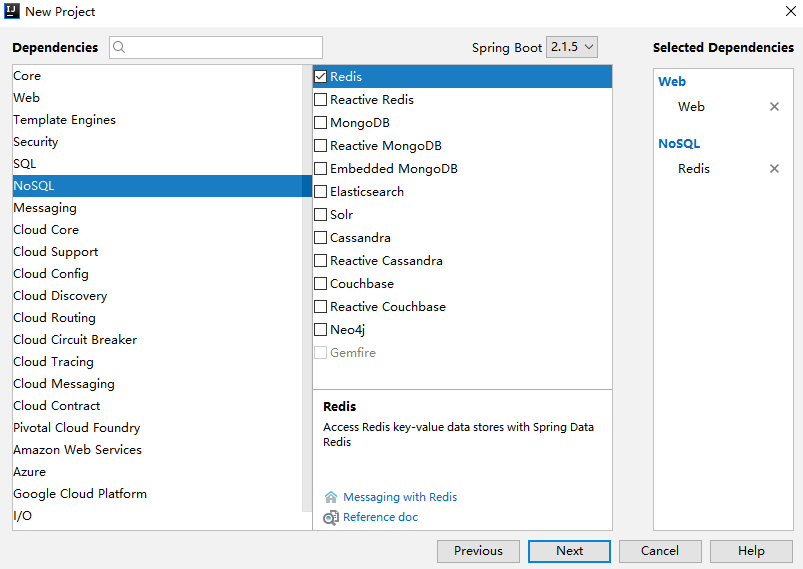Click the search magnifier icon in Dependencies
The height and width of the screenshot is (569, 803).
point(119,47)
